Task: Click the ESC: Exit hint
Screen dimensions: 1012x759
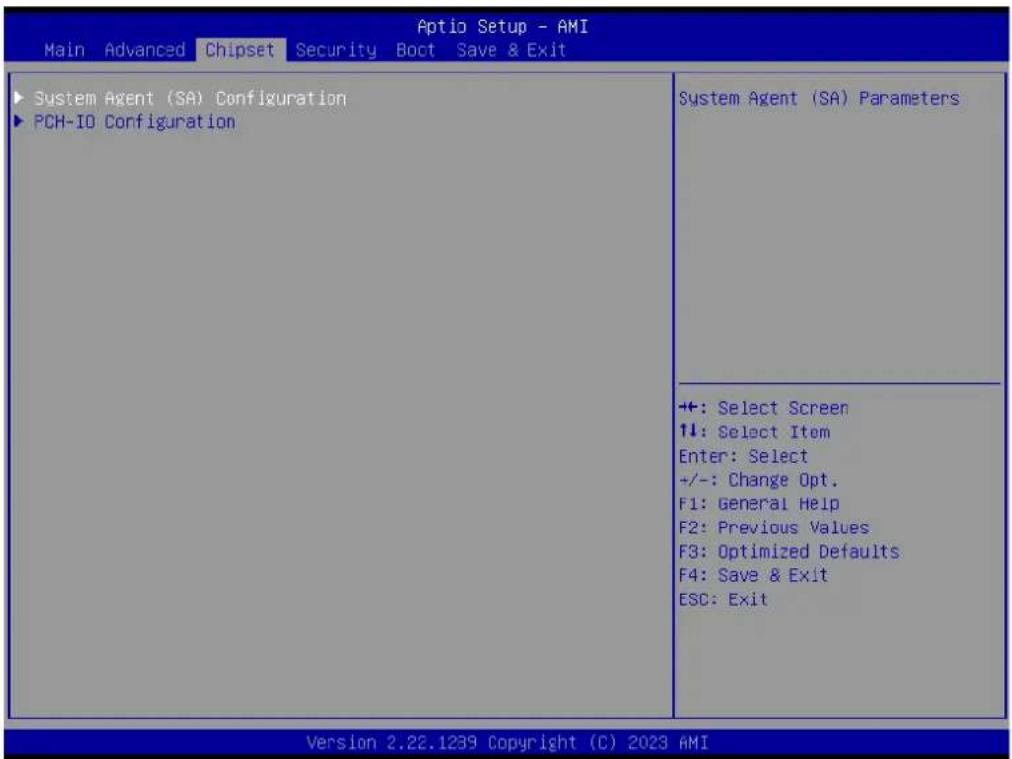Action: point(724,600)
